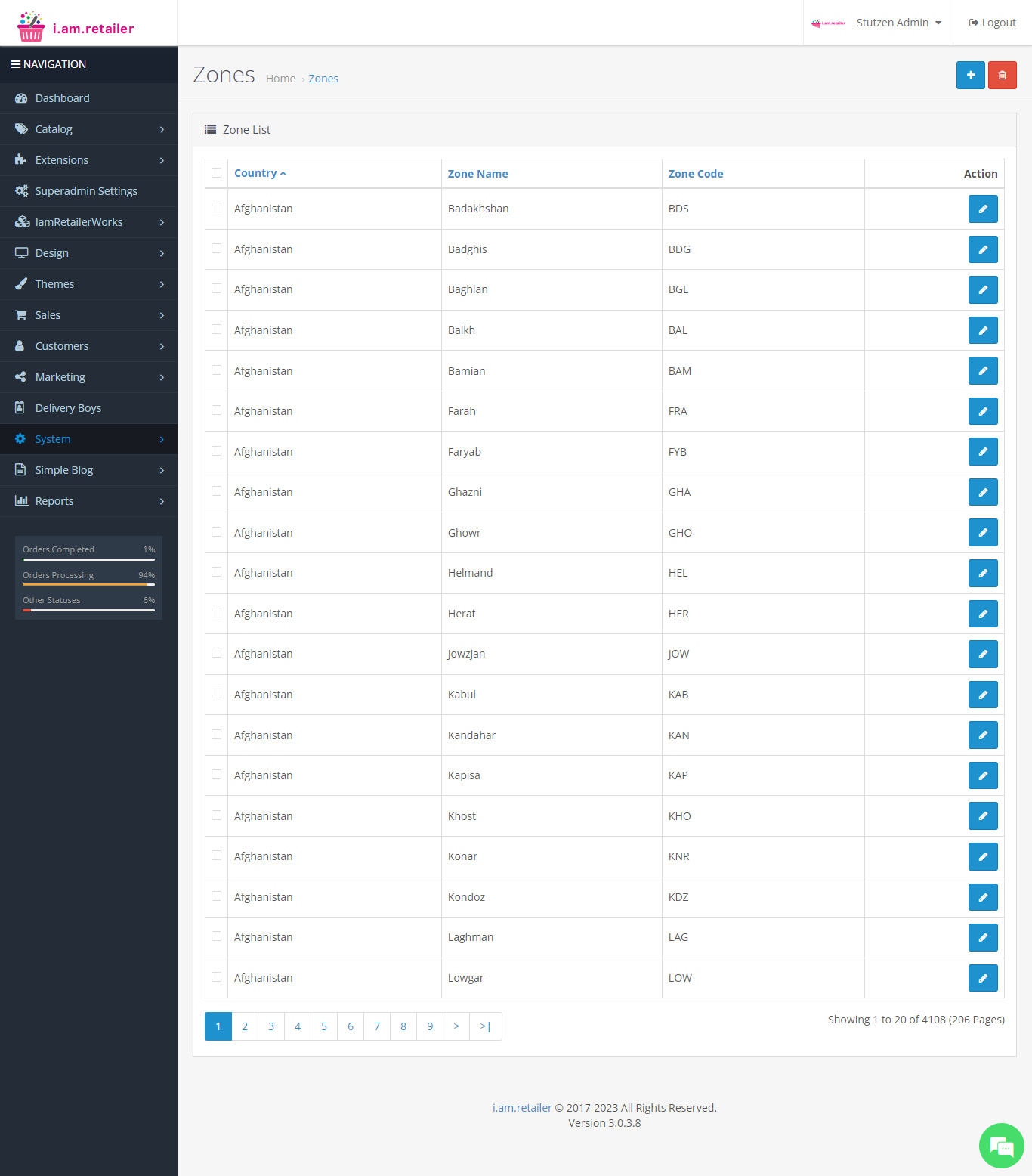1032x1176 pixels.
Task: Go to the next page with > button
Action: click(456, 1026)
